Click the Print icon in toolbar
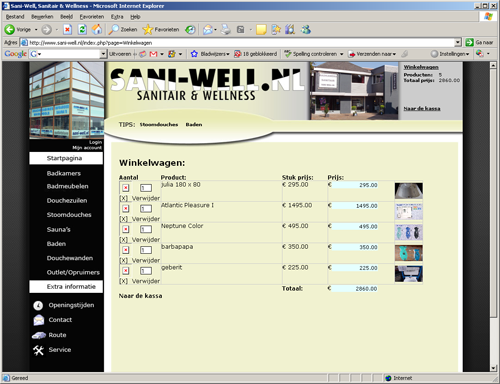The image size is (500, 384). tap(226, 30)
